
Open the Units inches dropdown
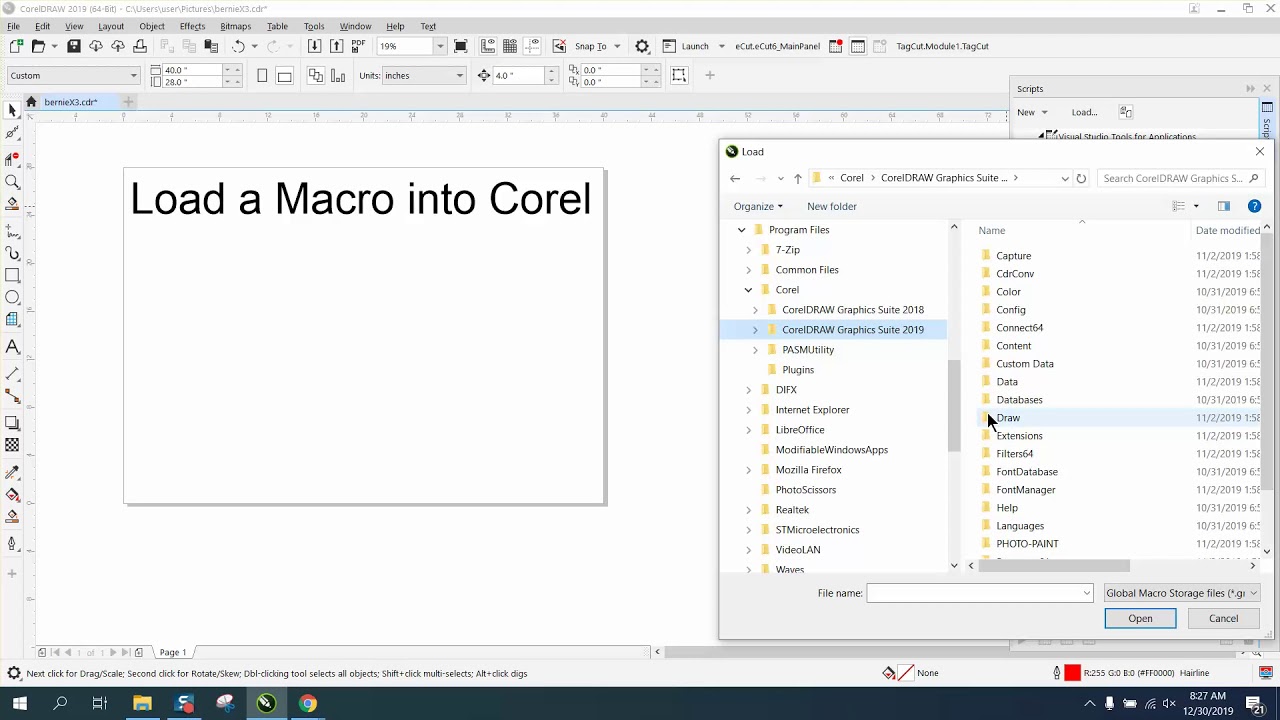(x=459, y=76)
